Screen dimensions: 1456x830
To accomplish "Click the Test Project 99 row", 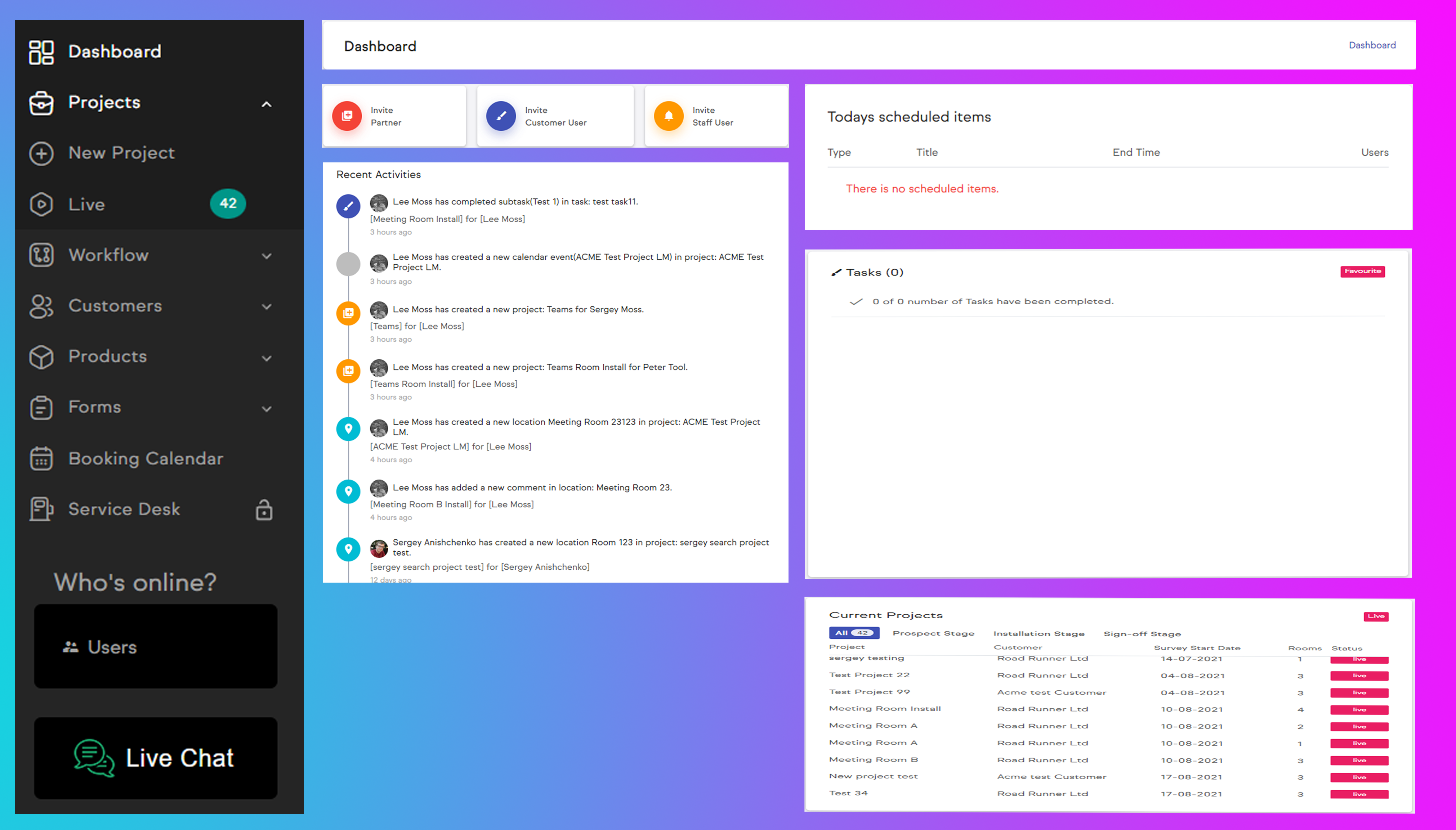I will [x=869, y=692].
